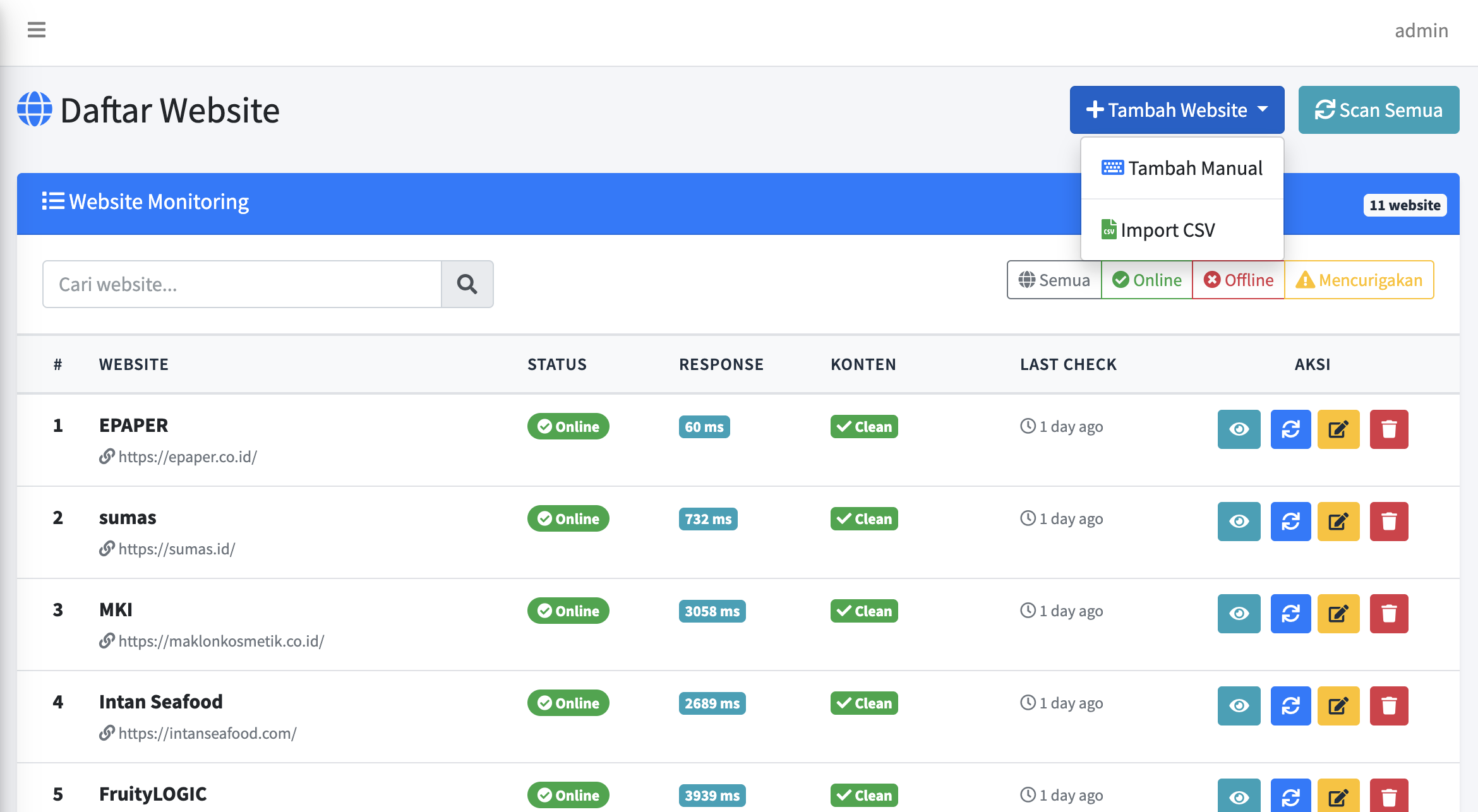Edit the sumas website entry
1478x812 pixels.
(x=1338, y=522)
